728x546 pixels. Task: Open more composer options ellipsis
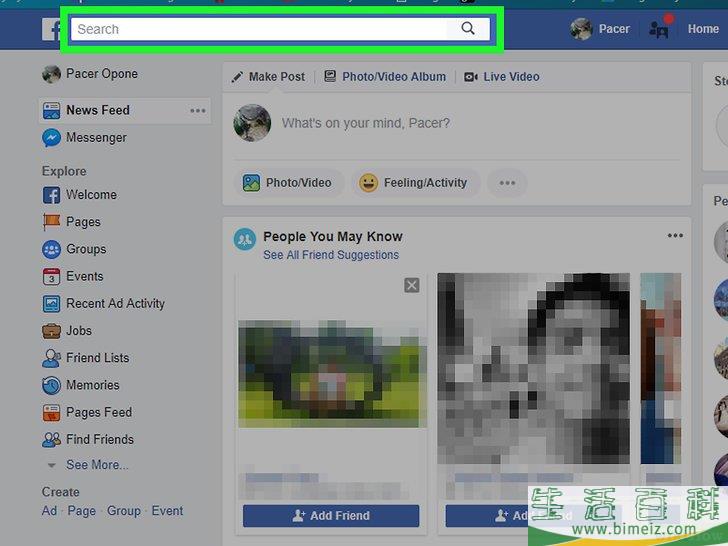point(507,183)
